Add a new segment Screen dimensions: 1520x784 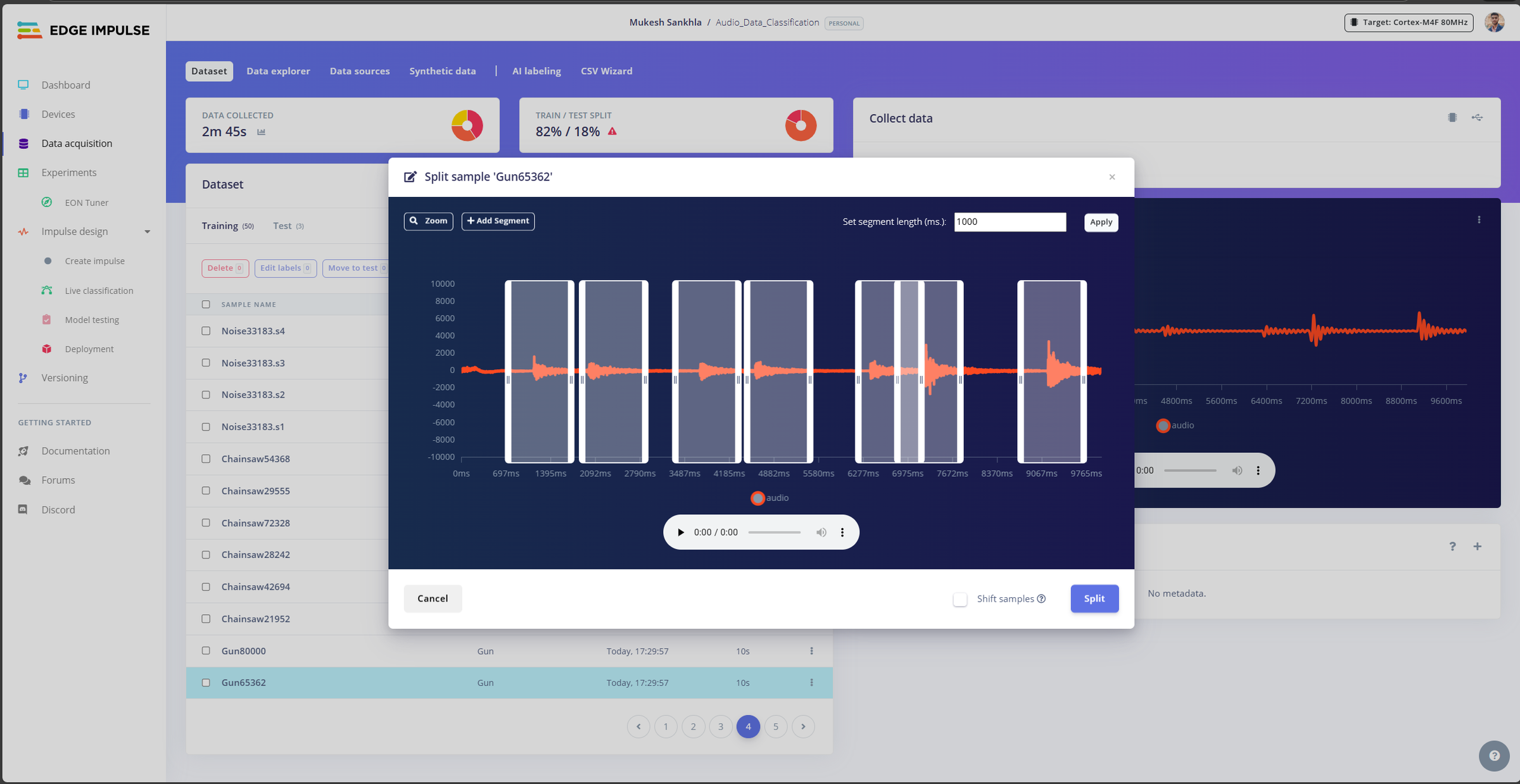click(x=498, y=221)
